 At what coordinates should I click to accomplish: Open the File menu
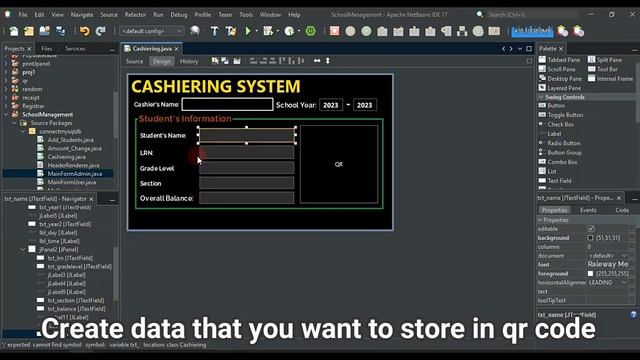23,15
